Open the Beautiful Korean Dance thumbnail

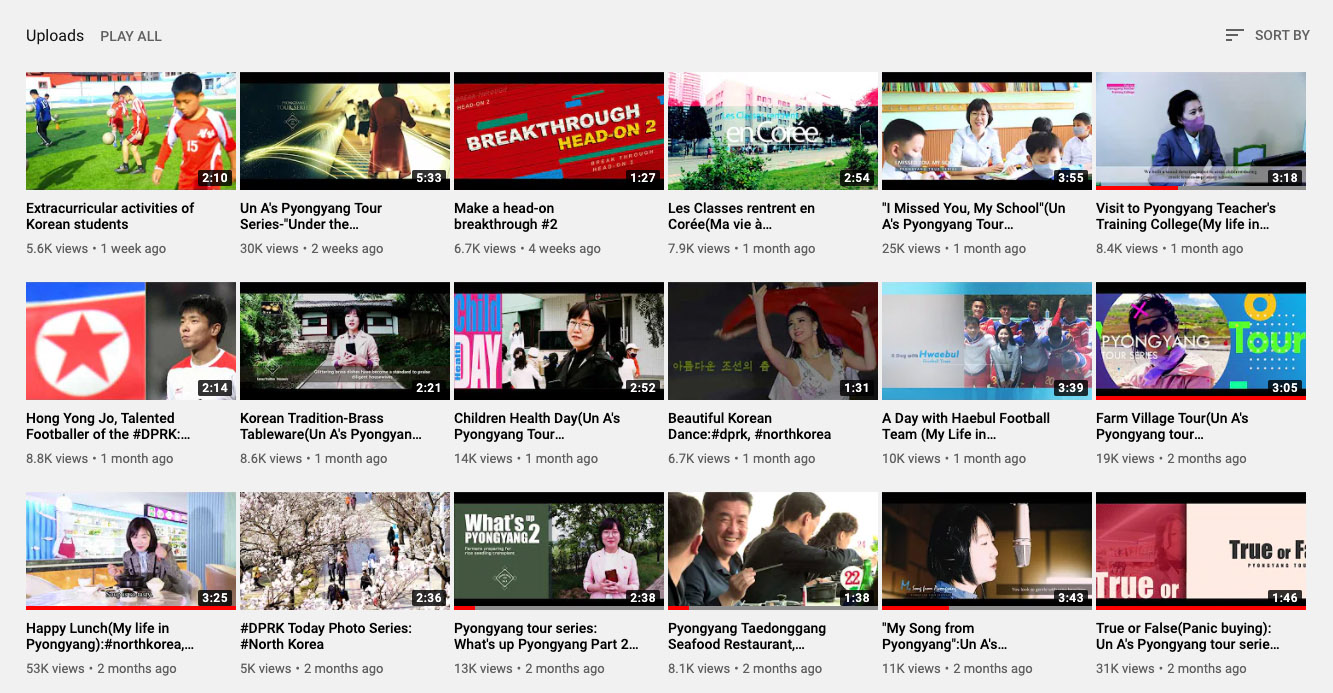coord(772,341)
